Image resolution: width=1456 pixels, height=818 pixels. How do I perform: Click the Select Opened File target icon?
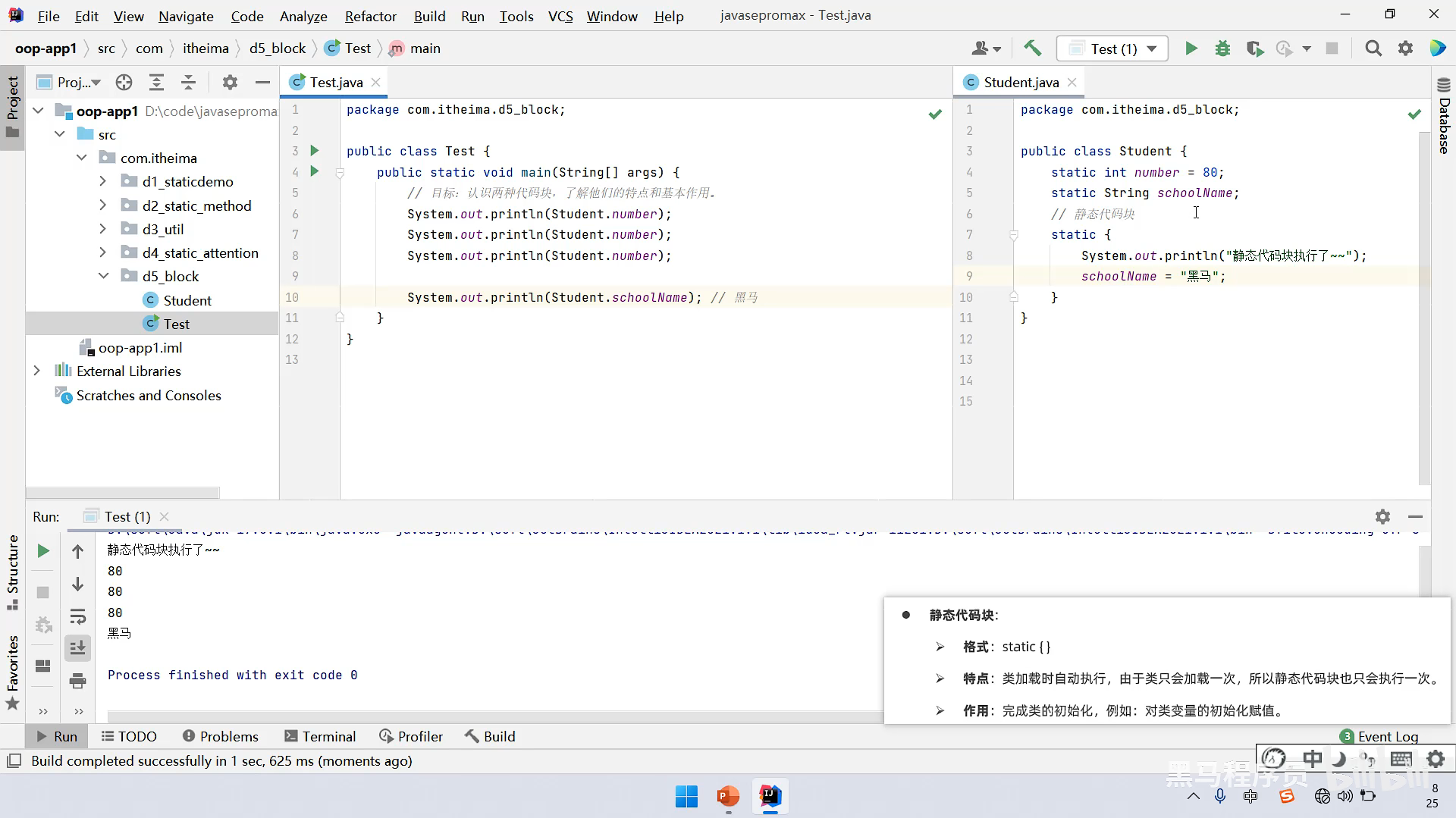124,83
